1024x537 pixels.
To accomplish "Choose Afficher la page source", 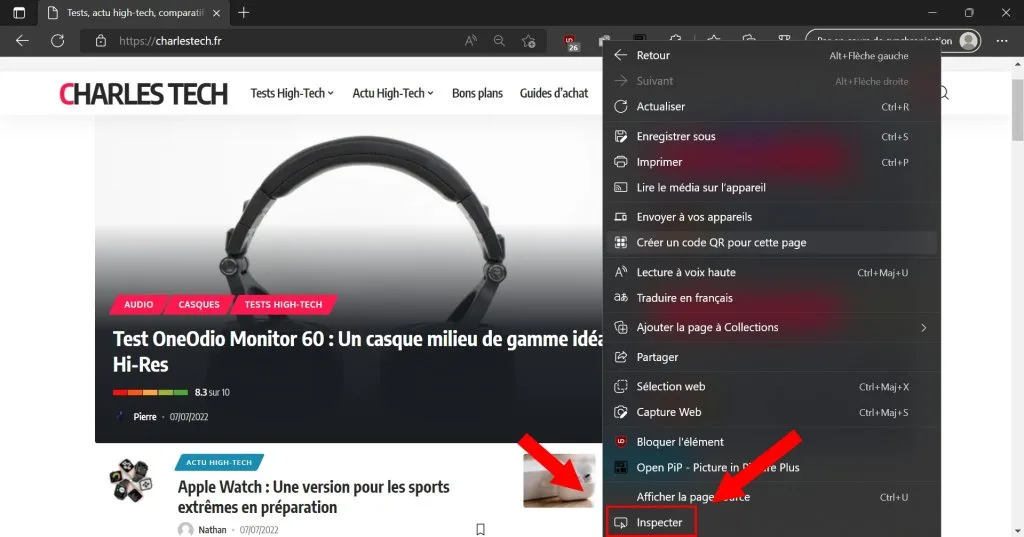I will coord(771,497).
